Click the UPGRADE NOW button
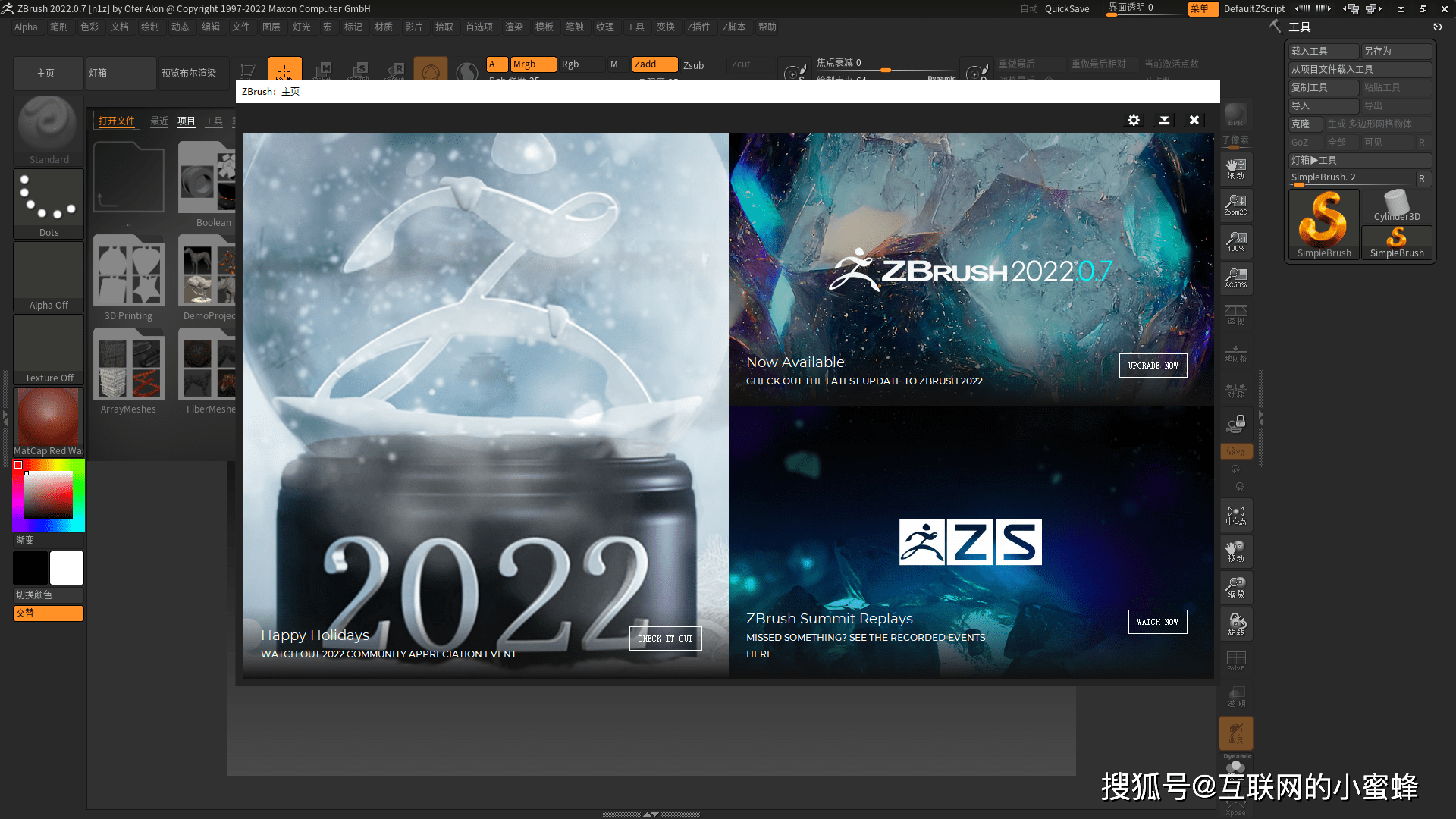This screenshot has height=819, width=1456. click(x=1153, y=366)
